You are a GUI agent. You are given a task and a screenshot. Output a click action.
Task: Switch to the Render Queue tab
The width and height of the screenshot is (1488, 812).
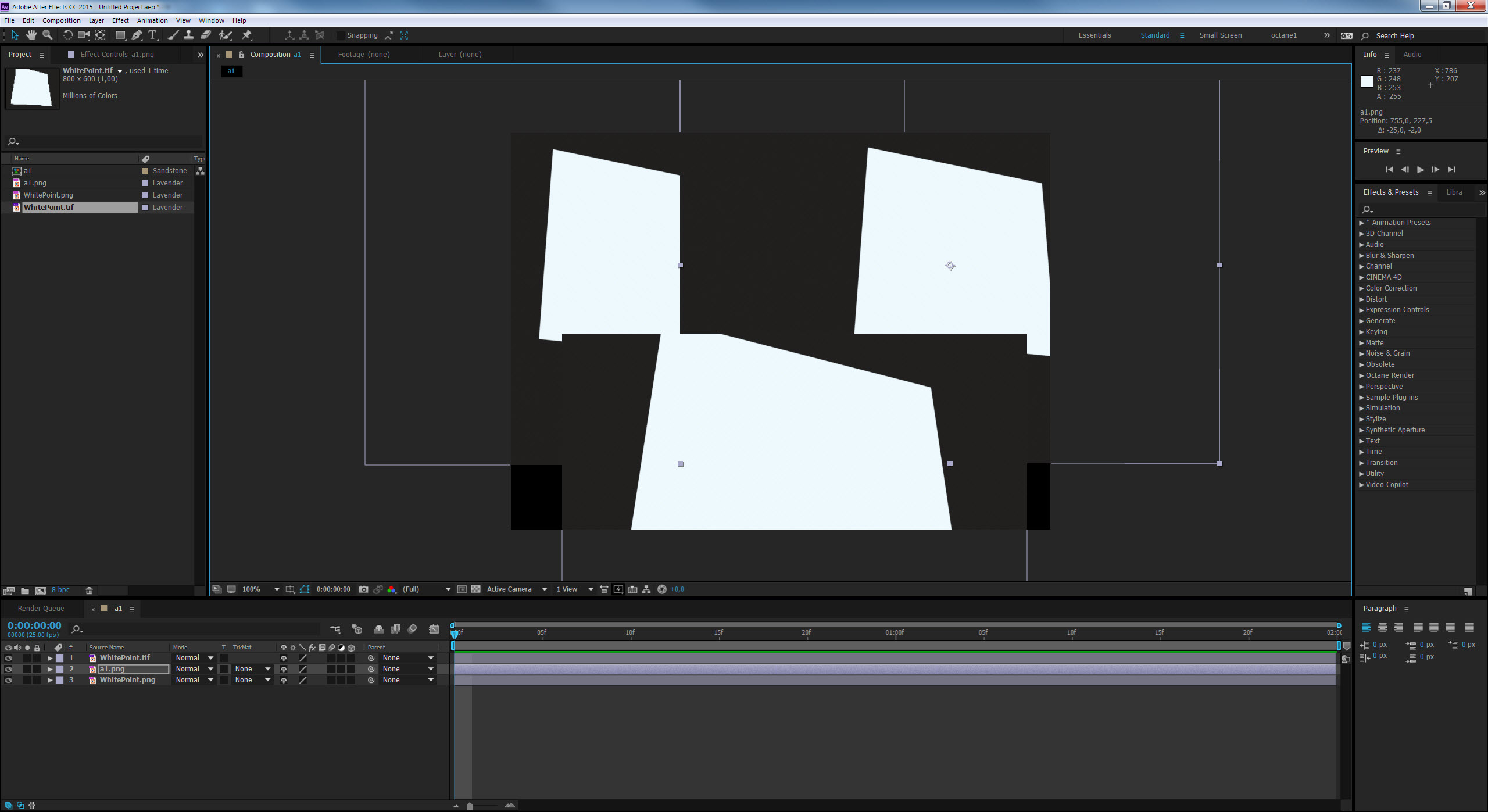point(41,609)
